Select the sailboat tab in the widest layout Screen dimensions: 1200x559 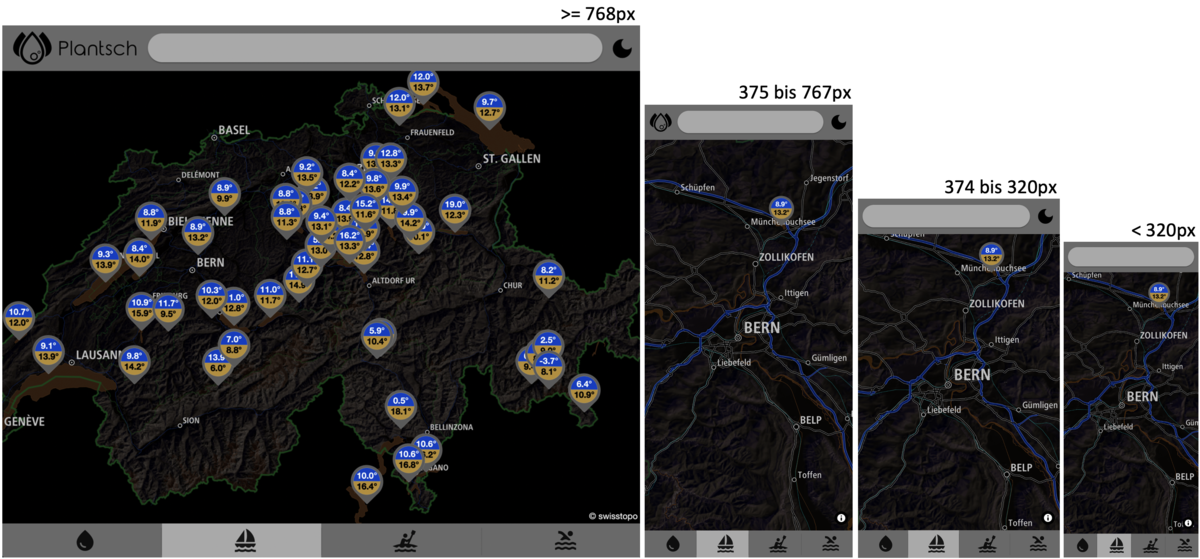click(x=242, y=540)
